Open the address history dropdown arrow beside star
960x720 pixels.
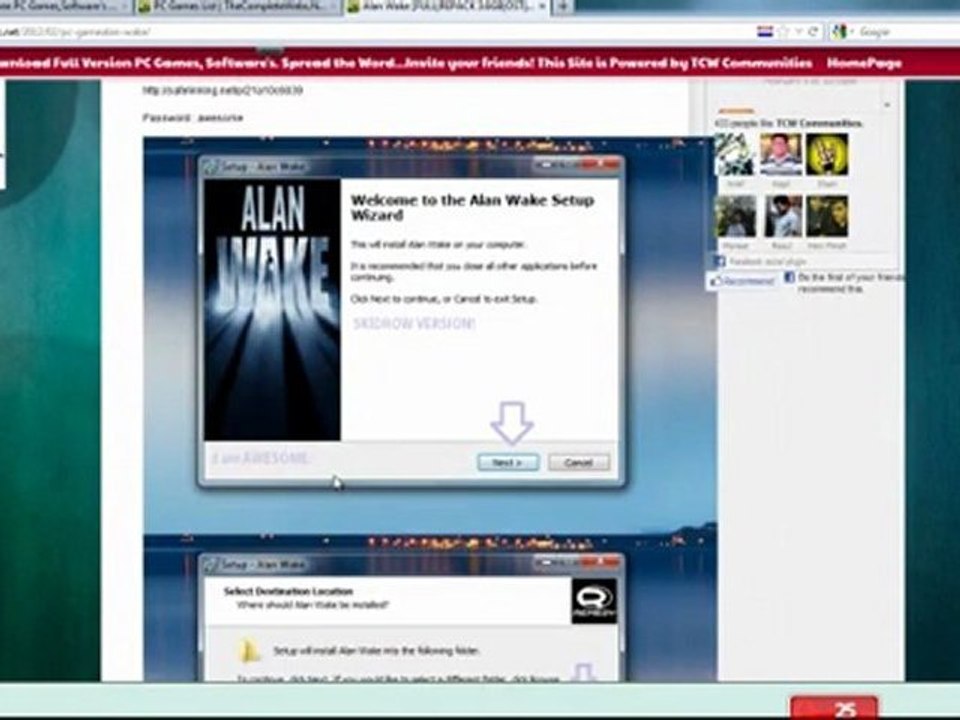798,32
